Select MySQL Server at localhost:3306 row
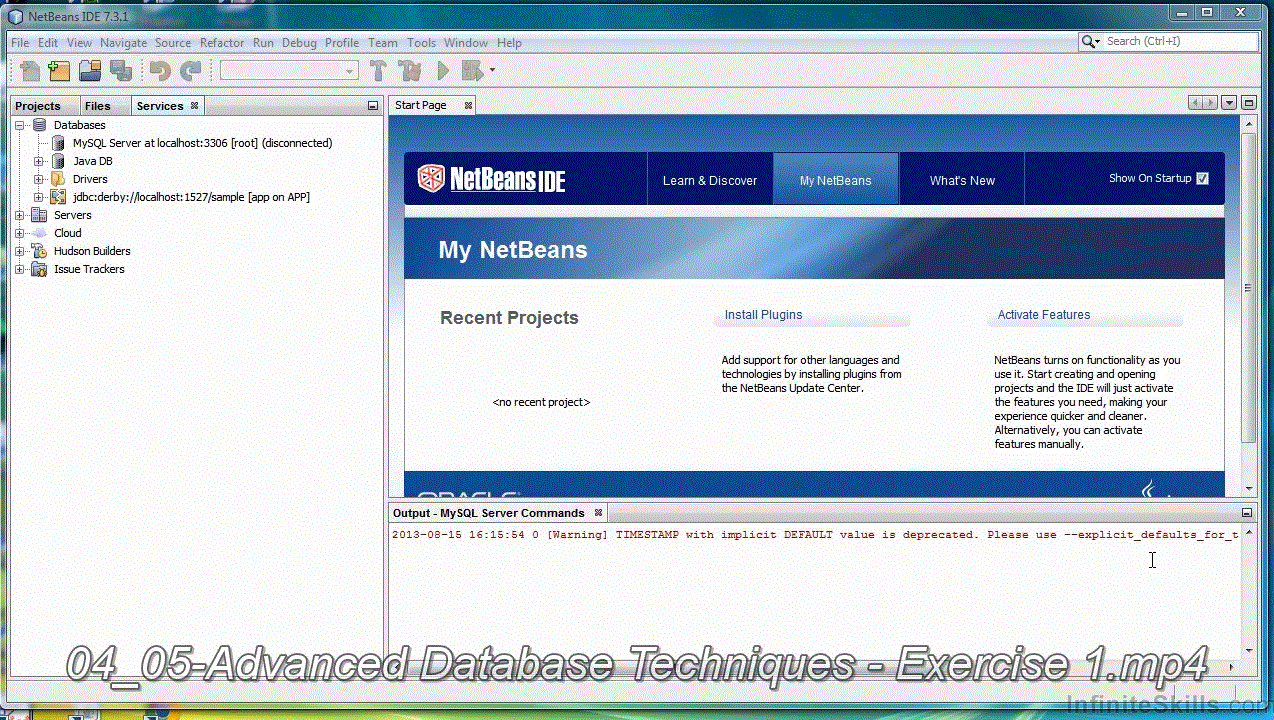This screenshot has height=720, width=1274. coord(202,143)
